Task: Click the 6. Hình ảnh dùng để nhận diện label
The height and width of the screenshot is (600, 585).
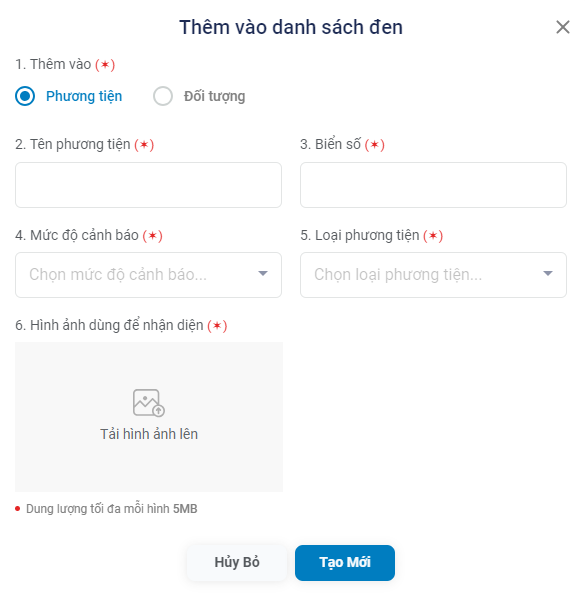Action: click(x=121, y=325)
